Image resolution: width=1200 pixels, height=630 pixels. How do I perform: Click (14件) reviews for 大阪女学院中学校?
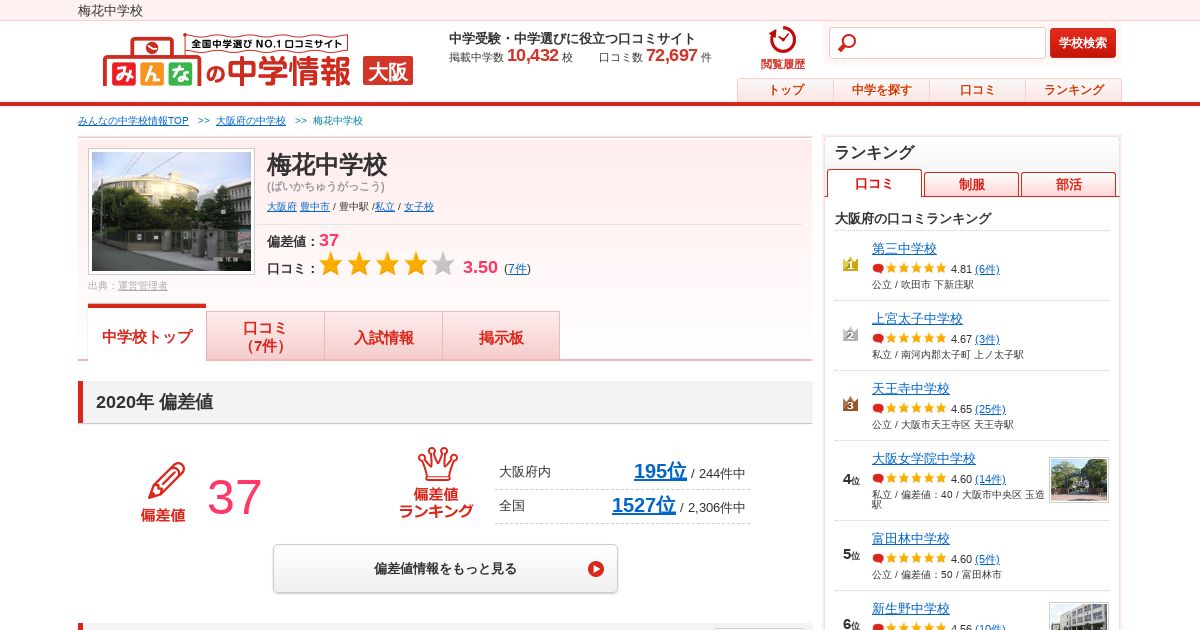[x=990, y=479]
